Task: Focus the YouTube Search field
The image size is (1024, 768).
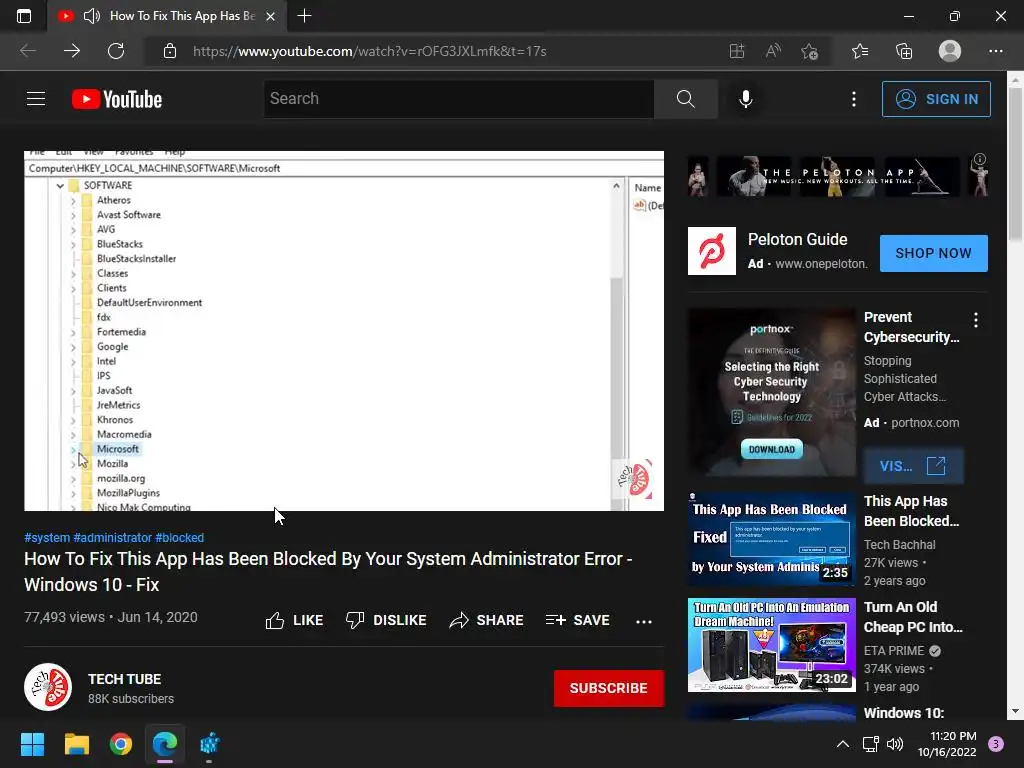Action: [458, 99]
